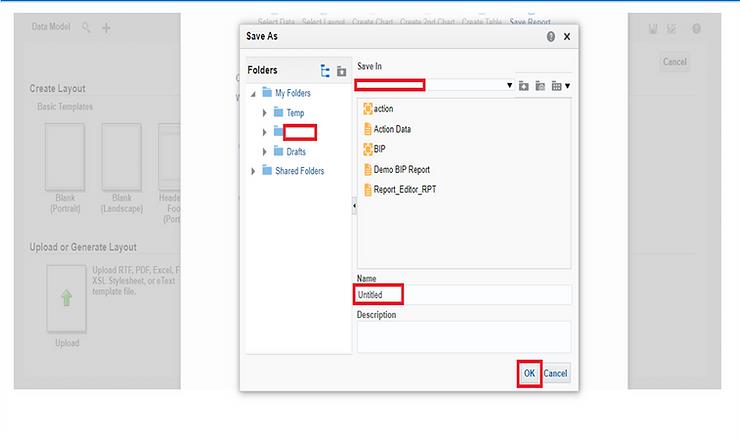
Task: Open the Save In location dropdown
Action: (x=509, y=86)
